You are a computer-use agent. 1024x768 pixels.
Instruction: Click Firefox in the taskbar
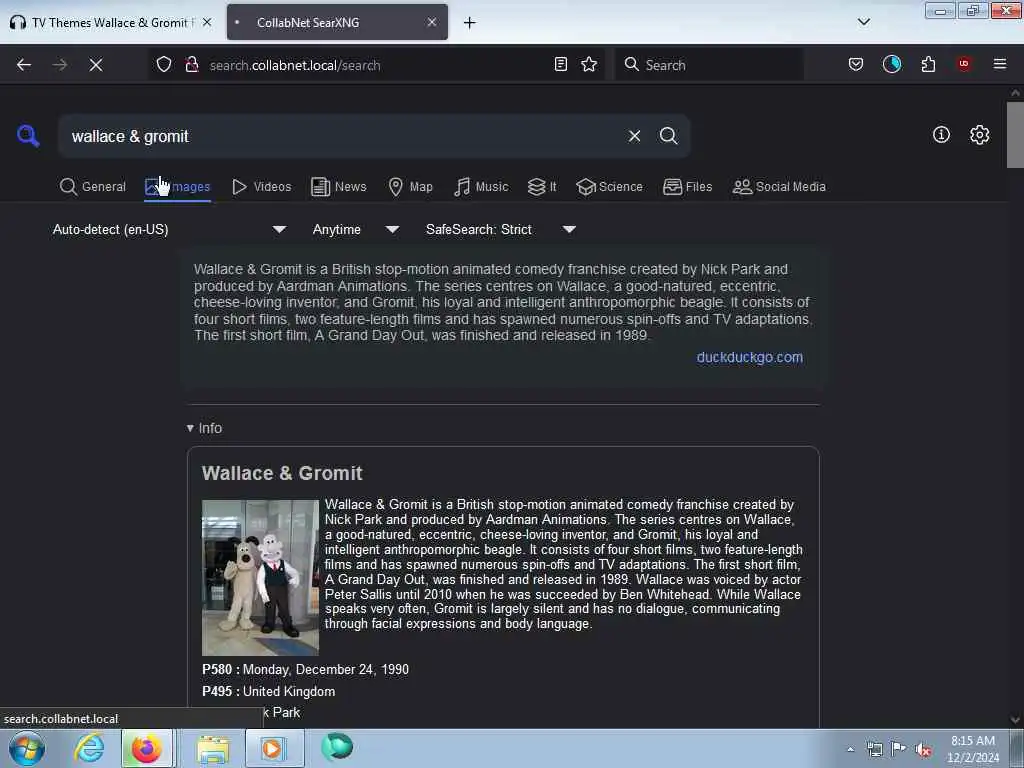pos(146,748)
